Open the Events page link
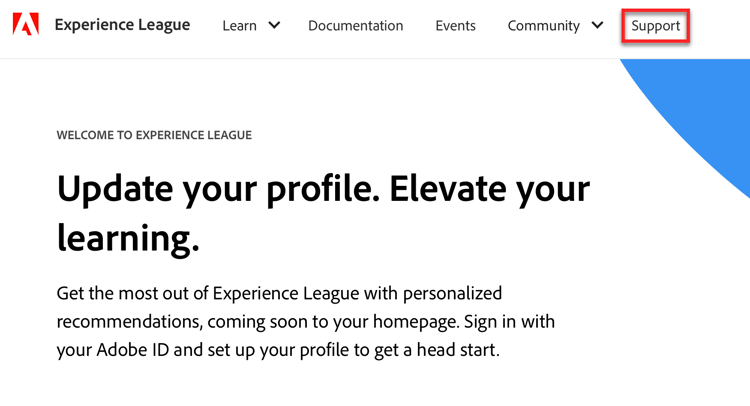Screen dimensions: 750x406 point(455,26)
